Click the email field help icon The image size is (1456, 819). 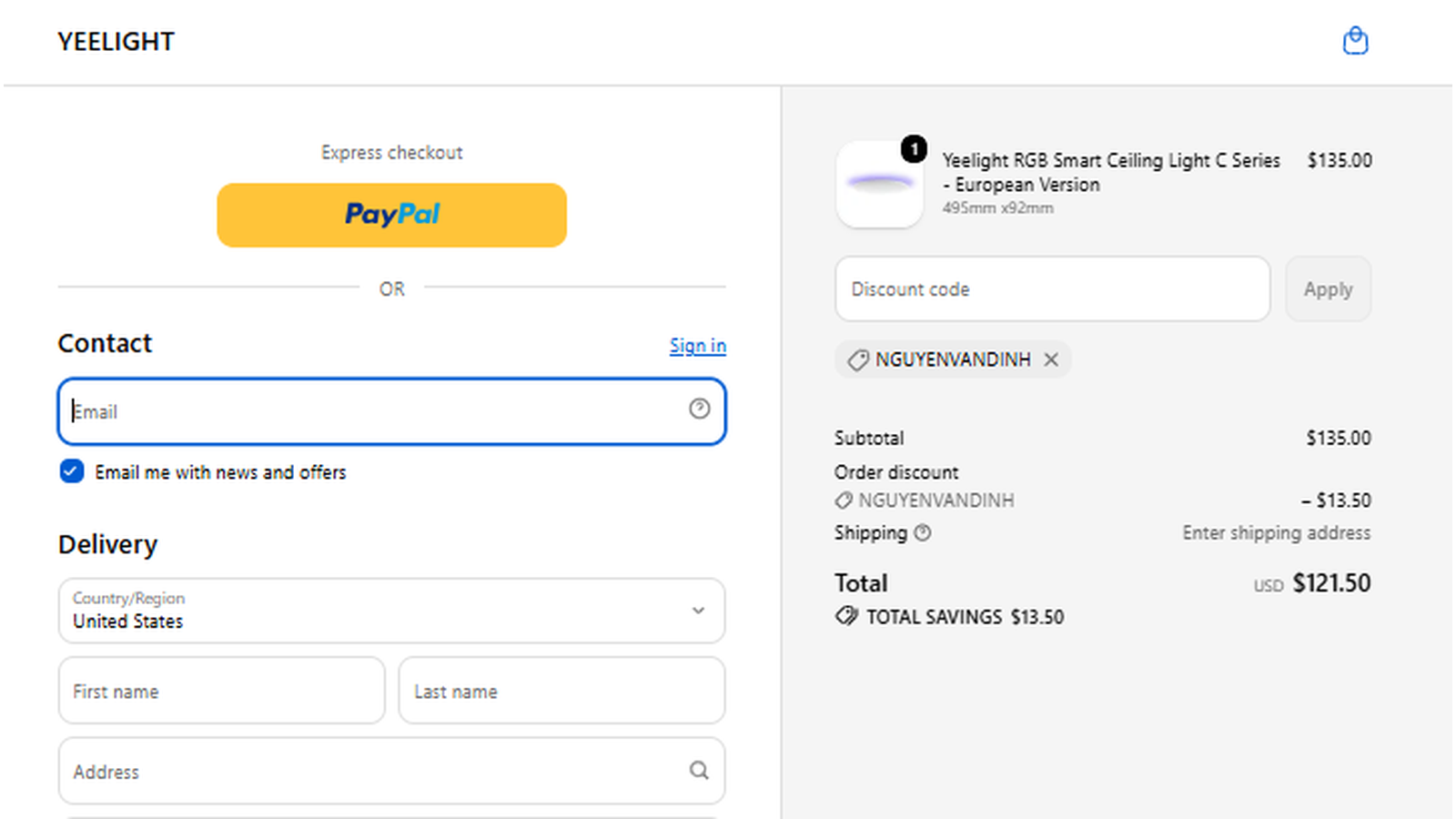pos(699,409)
